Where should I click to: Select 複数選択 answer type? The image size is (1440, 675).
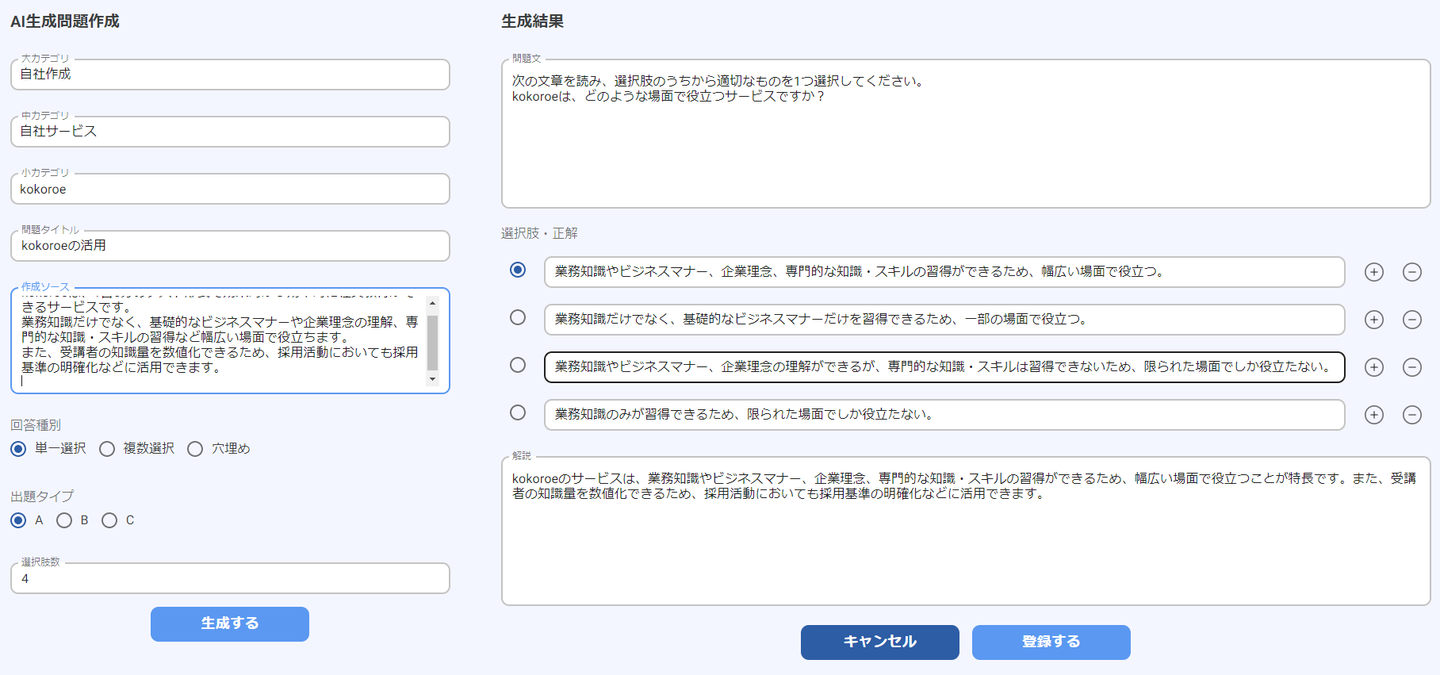[x=107, y=449]
